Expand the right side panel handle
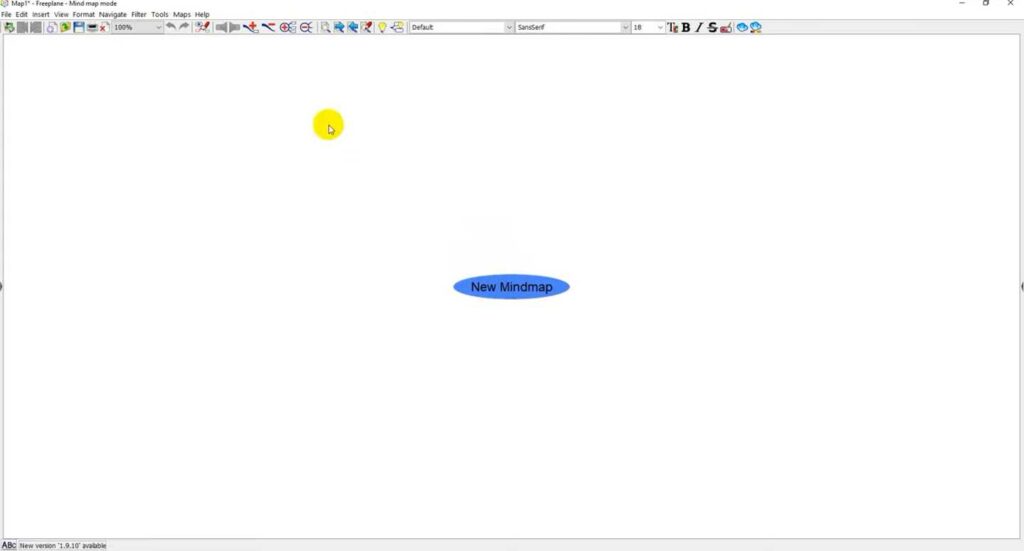Screen dimensions: 1024x551 coord(1021,287)
